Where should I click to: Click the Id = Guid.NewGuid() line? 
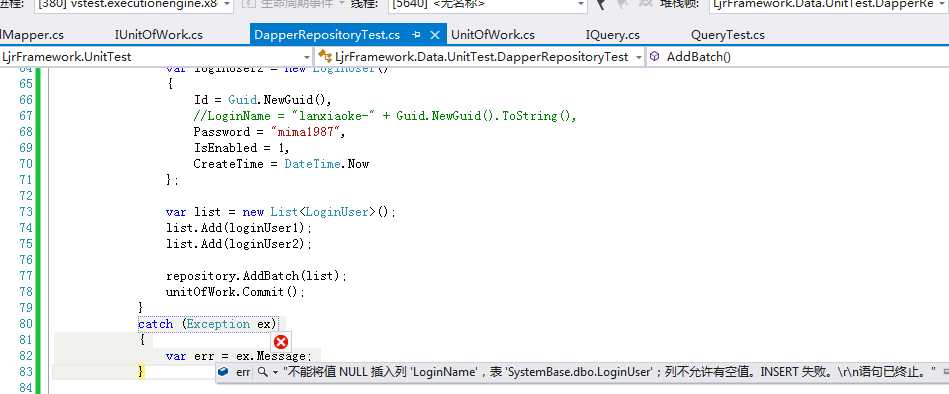(x=263, y=100)
